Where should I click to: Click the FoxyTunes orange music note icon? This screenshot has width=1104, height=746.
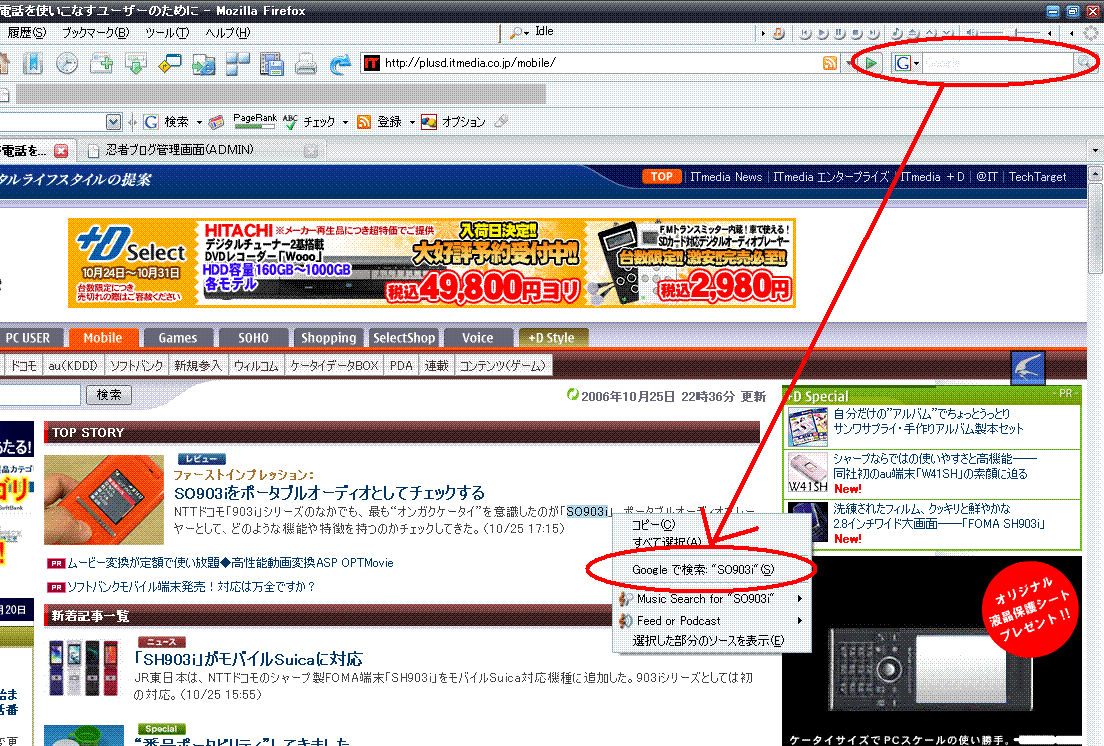(x=778, y=33)
